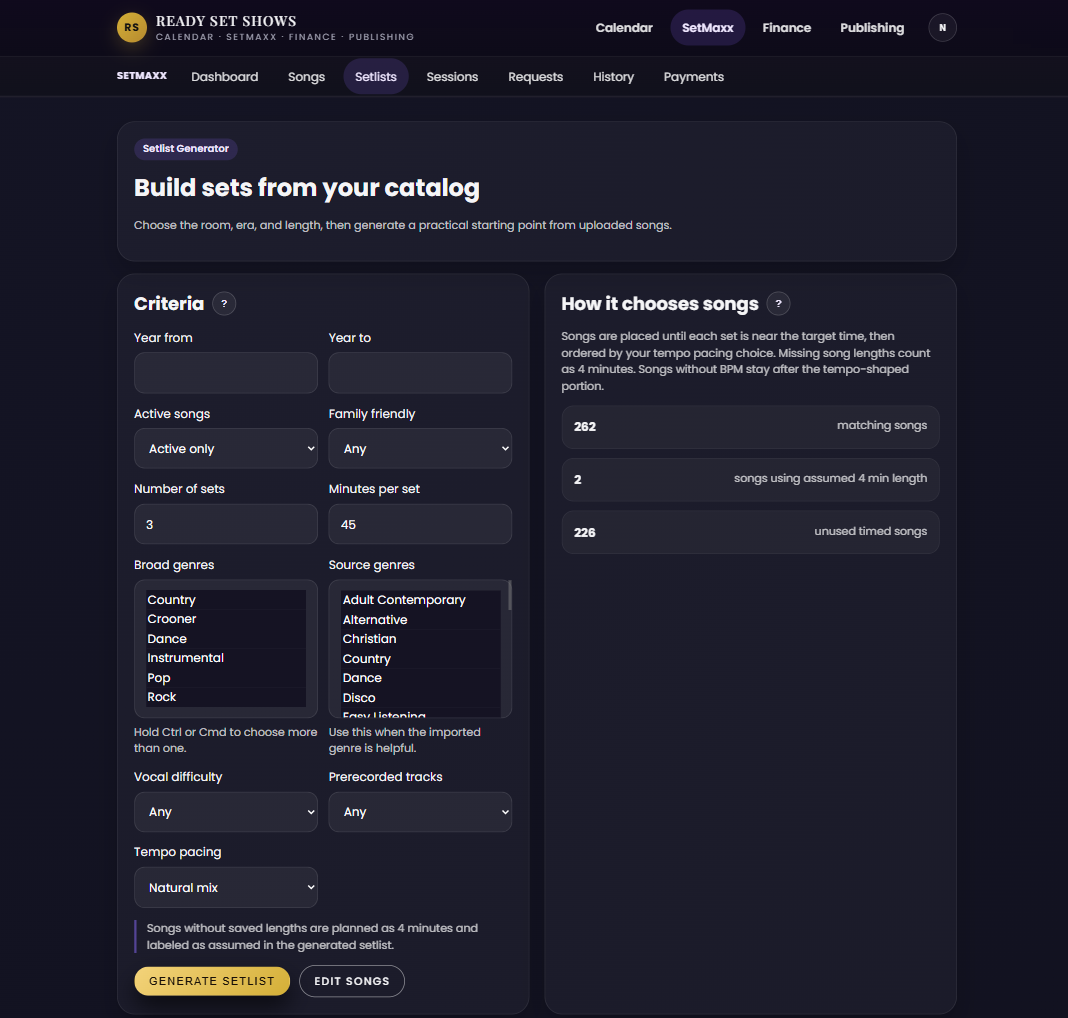Click the Edit Songs button
This screenshot has height=1018, width=1068.
pos(351,981)
